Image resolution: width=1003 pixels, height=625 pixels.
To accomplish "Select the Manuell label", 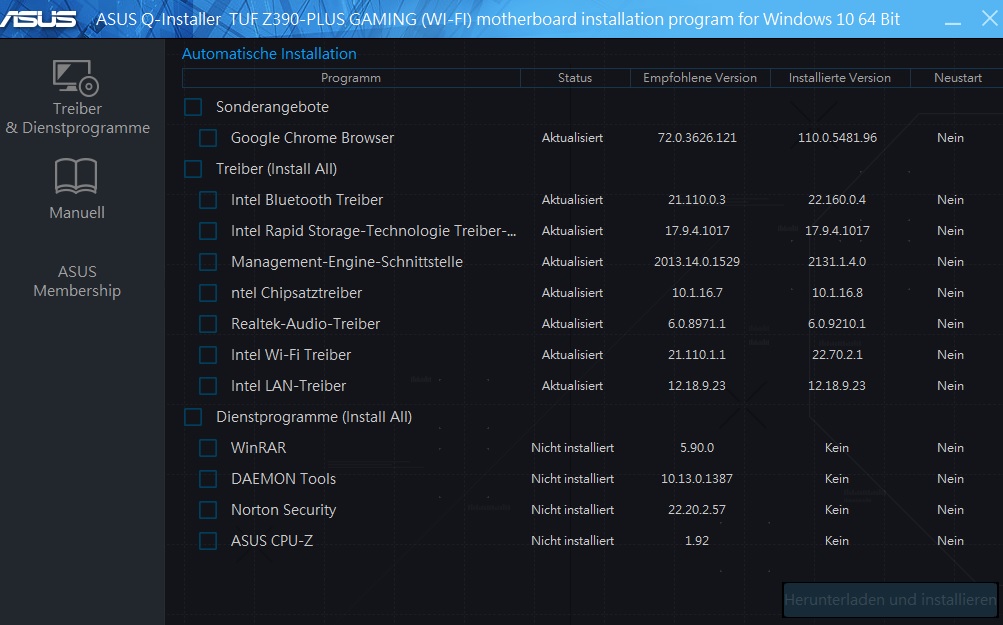I will pyautogui.click(x=77, y=212).
